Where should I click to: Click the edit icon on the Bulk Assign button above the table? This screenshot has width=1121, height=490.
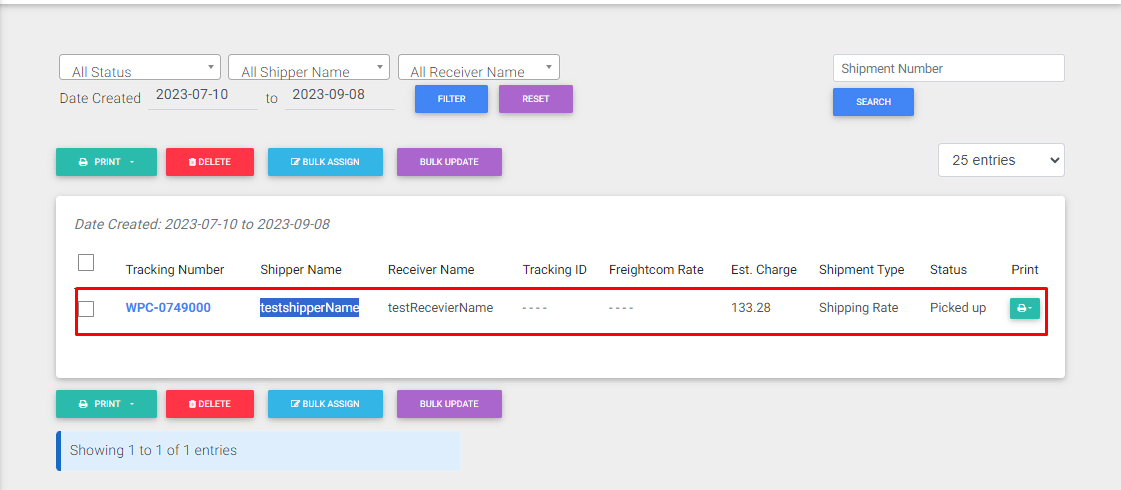[295, 162]
